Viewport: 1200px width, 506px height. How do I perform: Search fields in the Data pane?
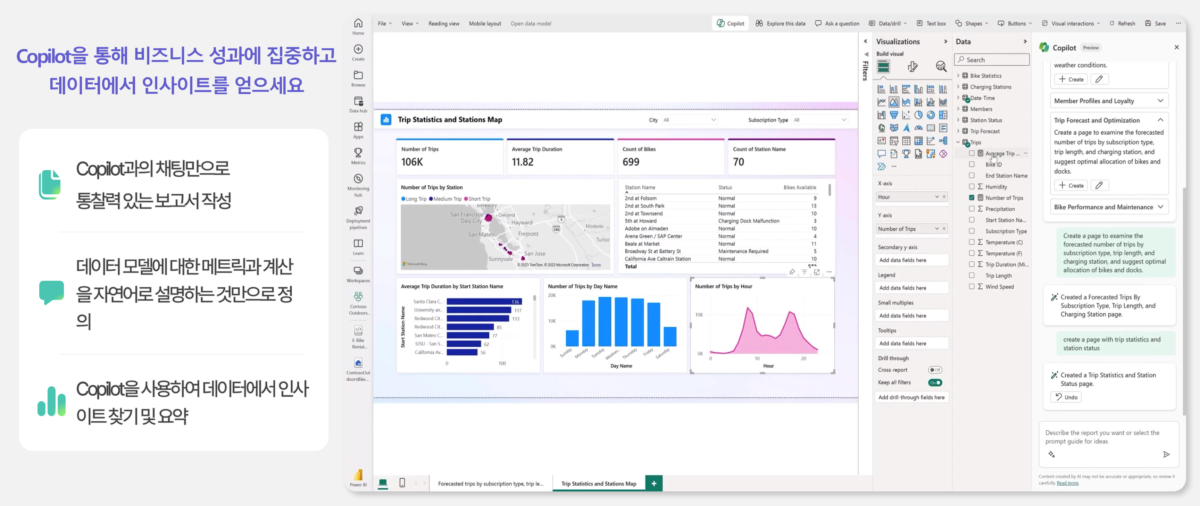coord(990,59)
